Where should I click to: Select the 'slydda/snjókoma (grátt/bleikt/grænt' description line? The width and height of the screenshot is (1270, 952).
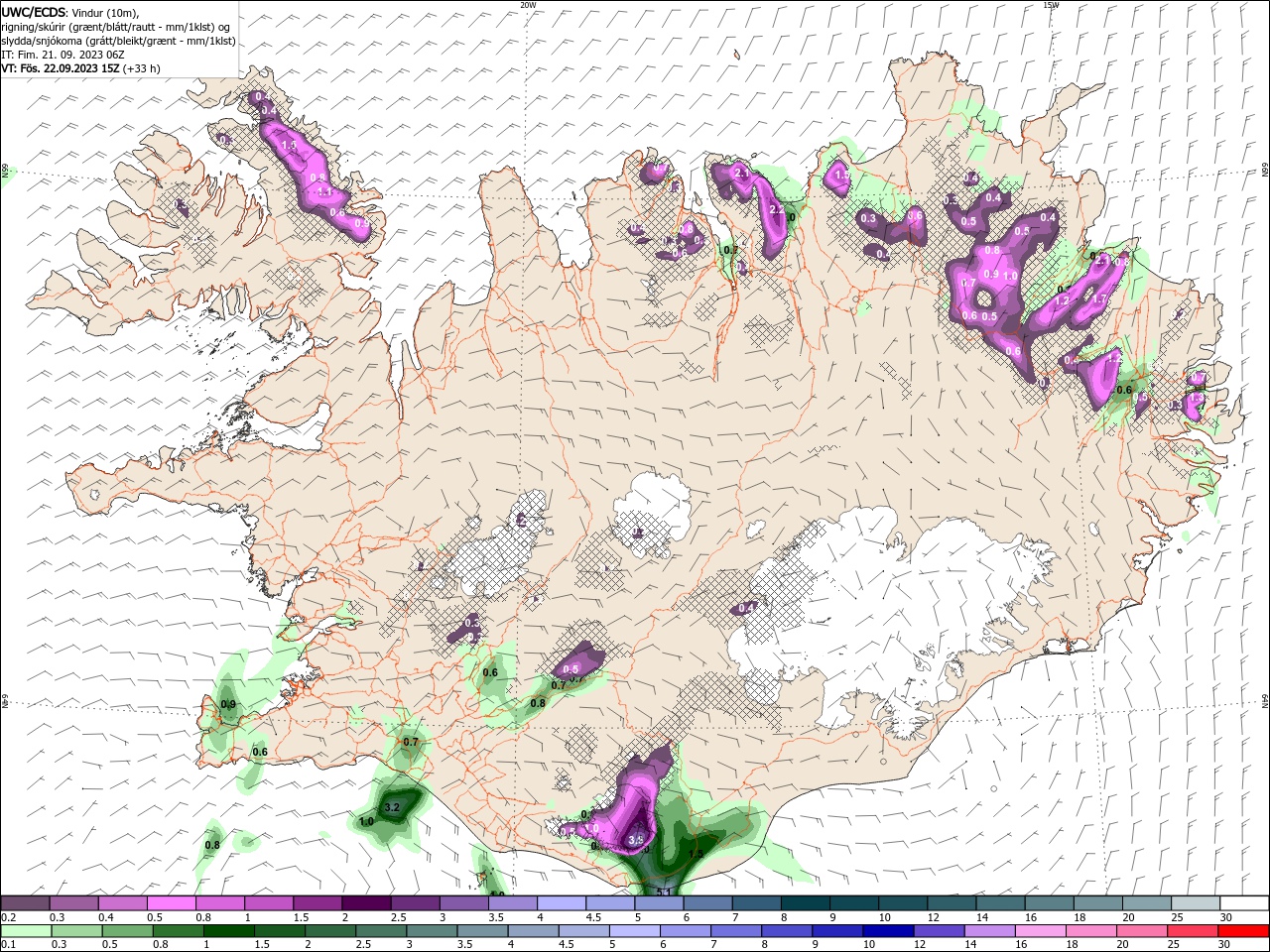coord(118,41)
